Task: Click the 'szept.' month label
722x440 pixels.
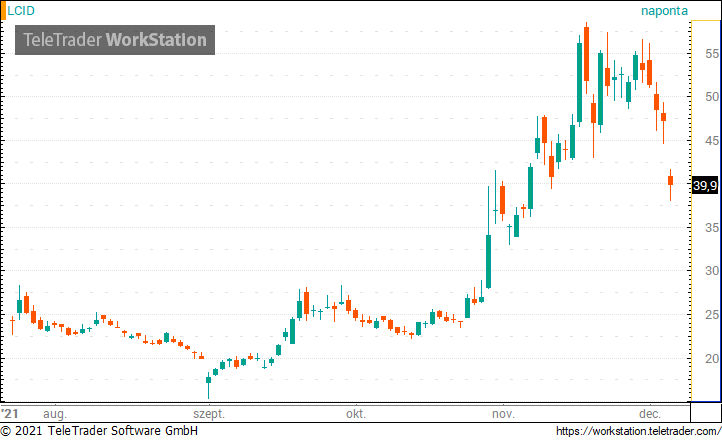Action: (209, 414)
